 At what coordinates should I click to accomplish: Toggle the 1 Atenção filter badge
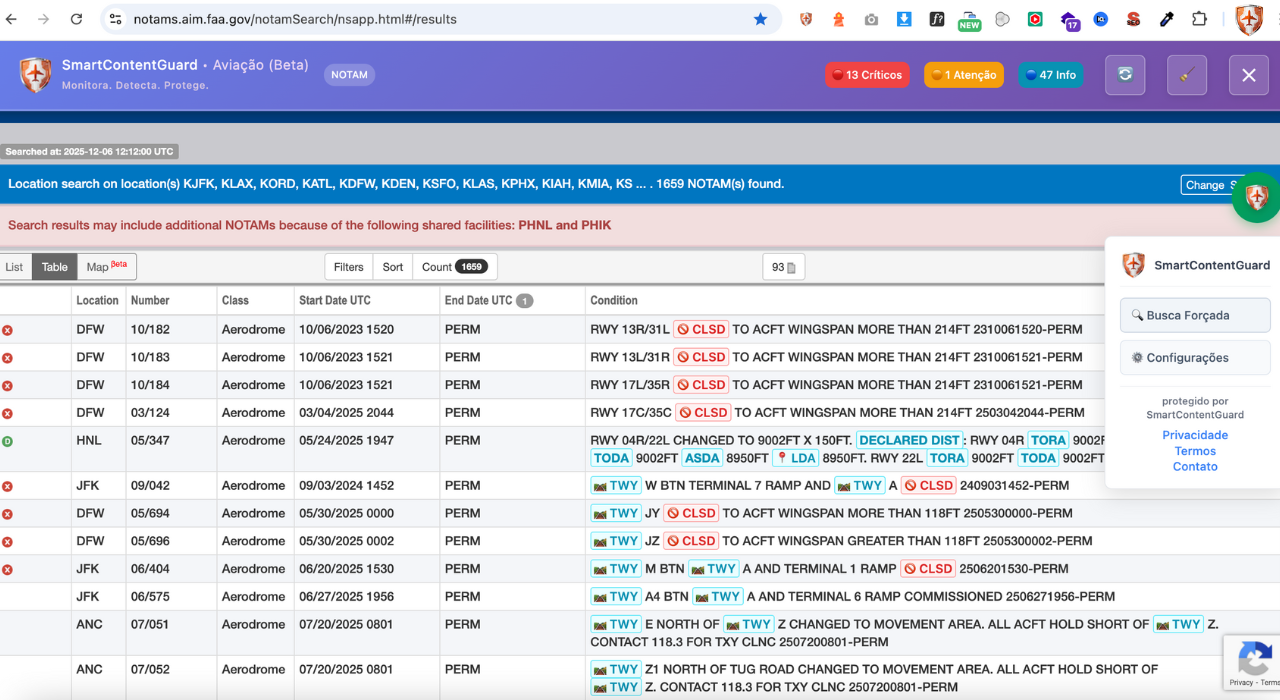coord(963,75)
